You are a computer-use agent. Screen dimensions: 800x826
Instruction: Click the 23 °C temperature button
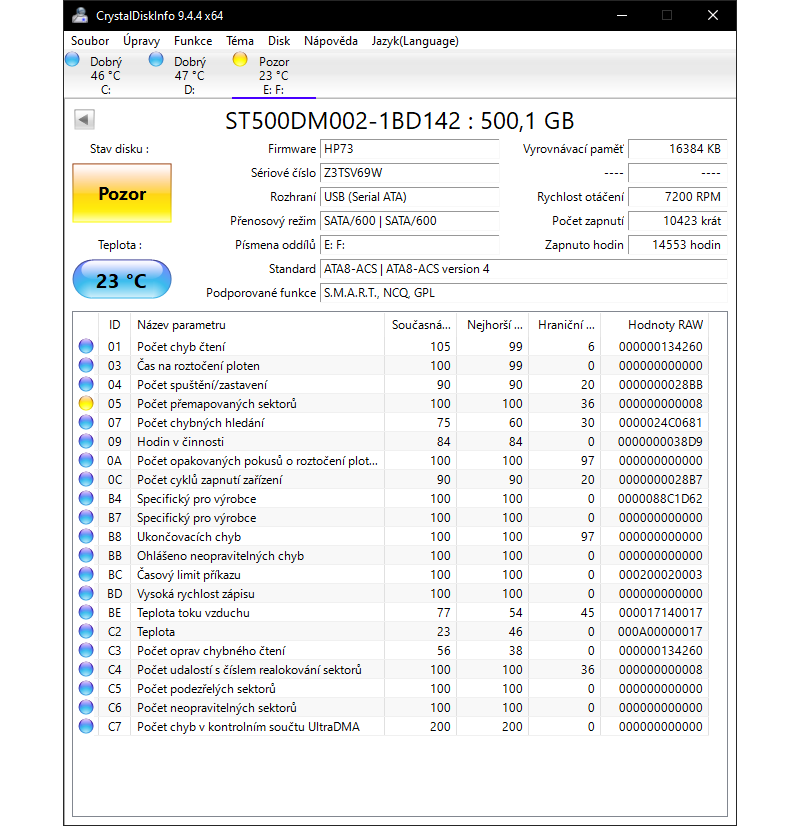pyautogui.click(x=122, y=279)
